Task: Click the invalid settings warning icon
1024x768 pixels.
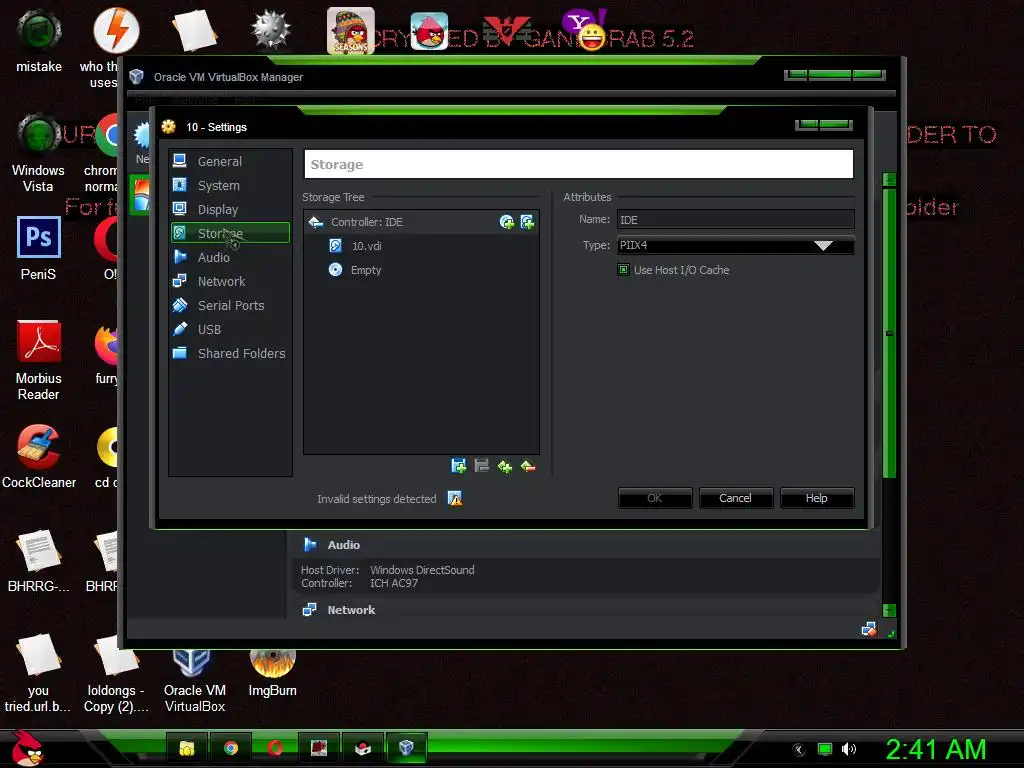Action: pyautogui.click(x=455, y=499)
